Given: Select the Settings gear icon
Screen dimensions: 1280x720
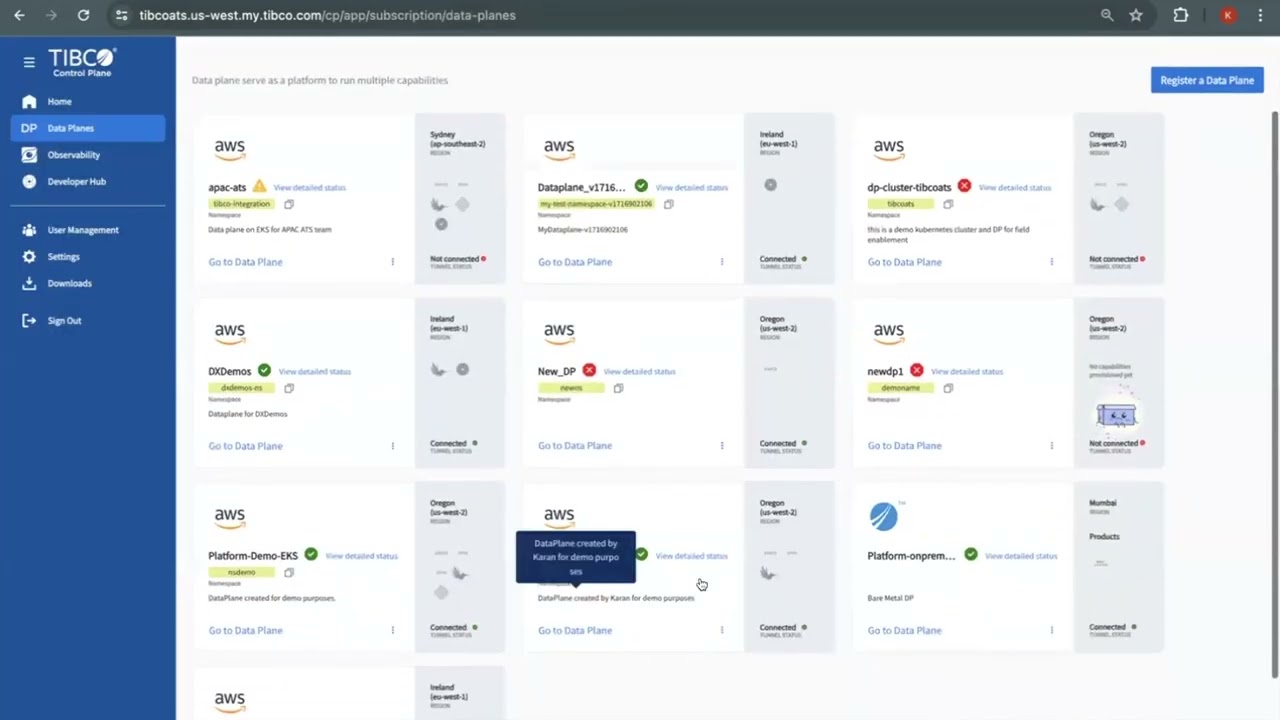Looking at the screenshot, I should pyautogui.click(x=29, y=256).
